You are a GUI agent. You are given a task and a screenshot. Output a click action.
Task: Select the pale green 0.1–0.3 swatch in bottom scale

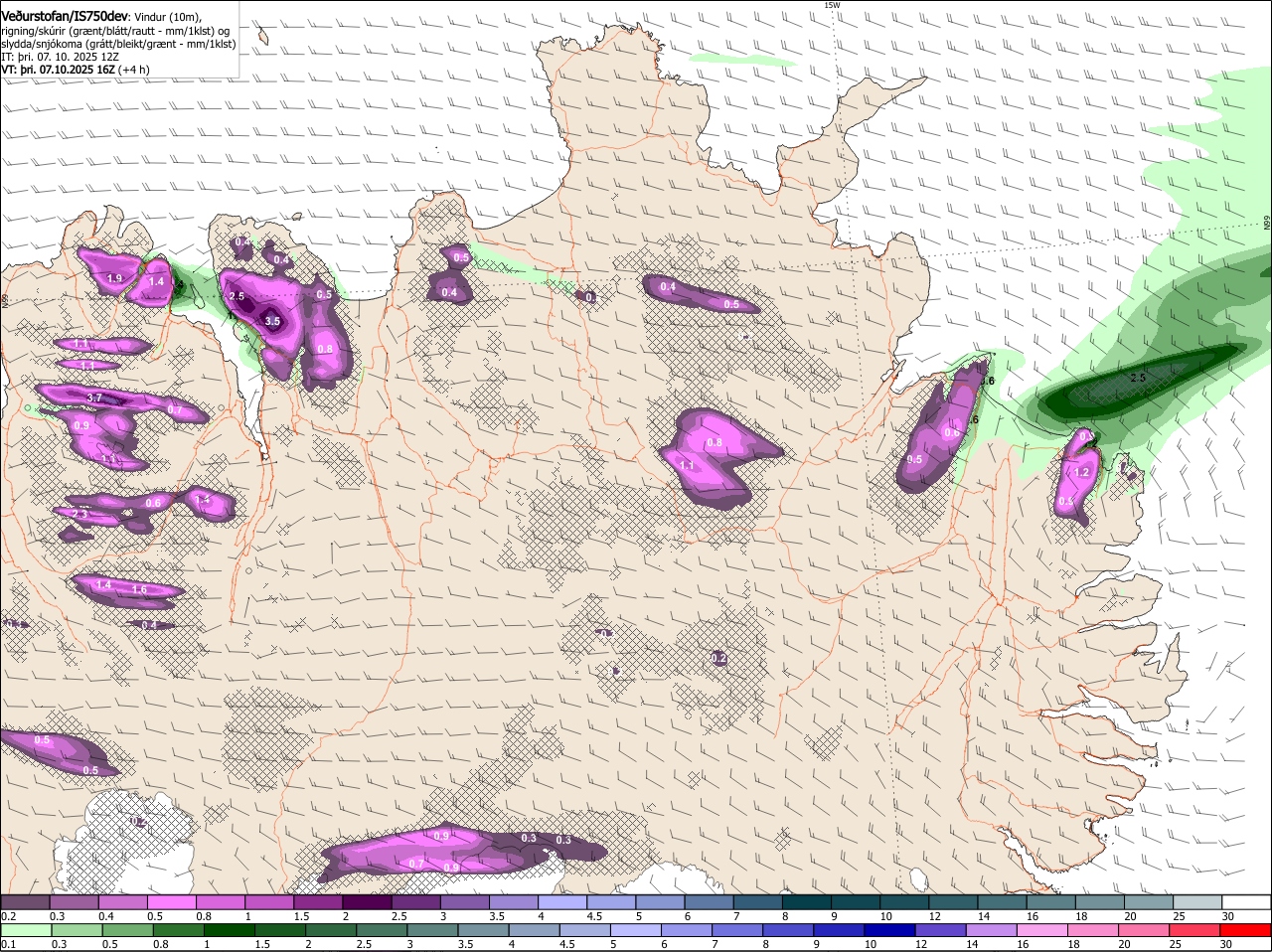click(27, 930)
